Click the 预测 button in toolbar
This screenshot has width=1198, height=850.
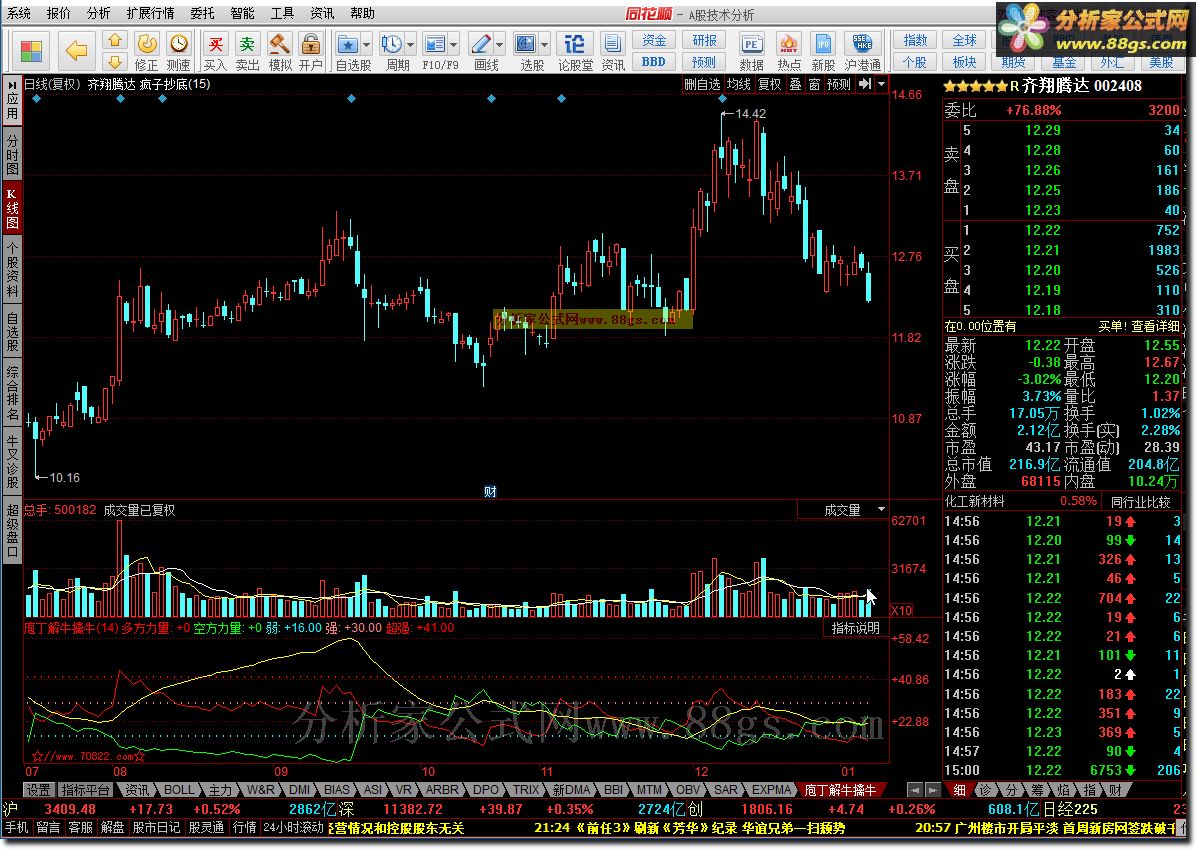(x=704, y=61)
